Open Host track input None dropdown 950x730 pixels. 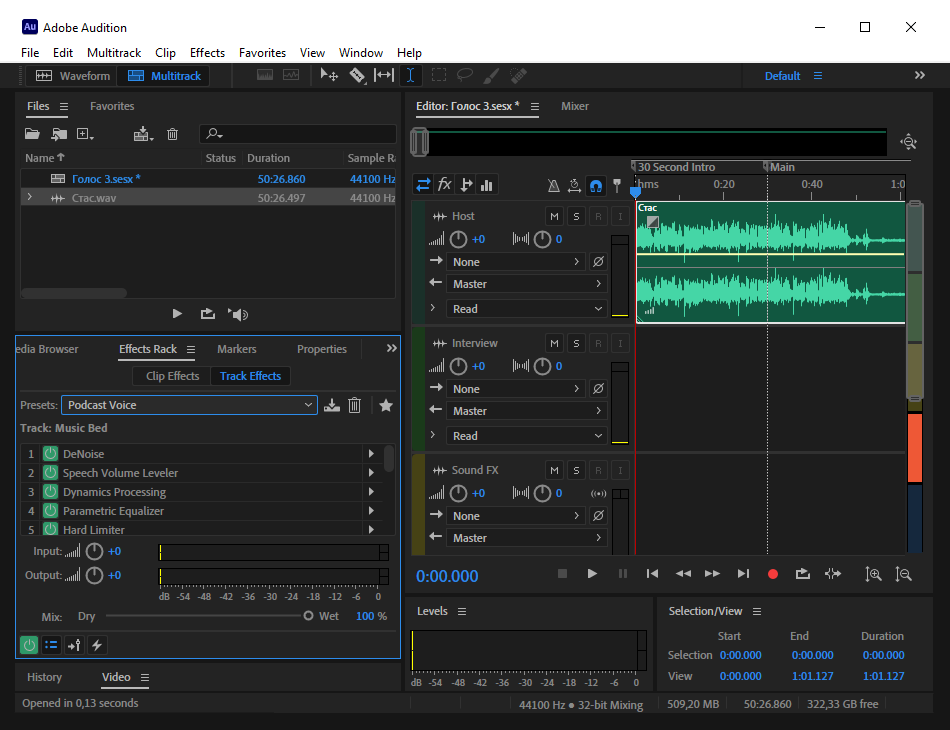[x=516, y=262]
